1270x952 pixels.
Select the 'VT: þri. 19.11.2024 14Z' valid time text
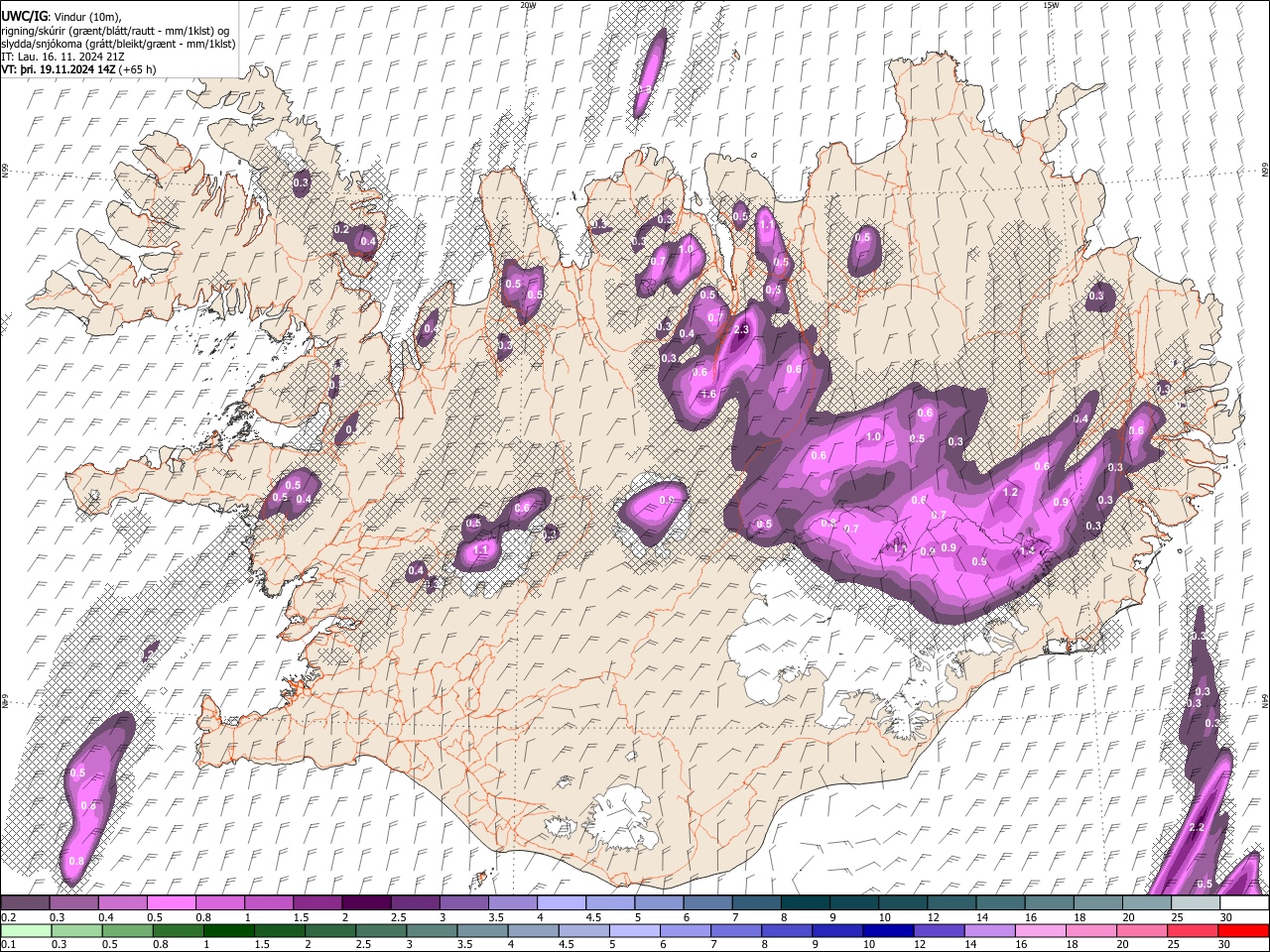60,69
